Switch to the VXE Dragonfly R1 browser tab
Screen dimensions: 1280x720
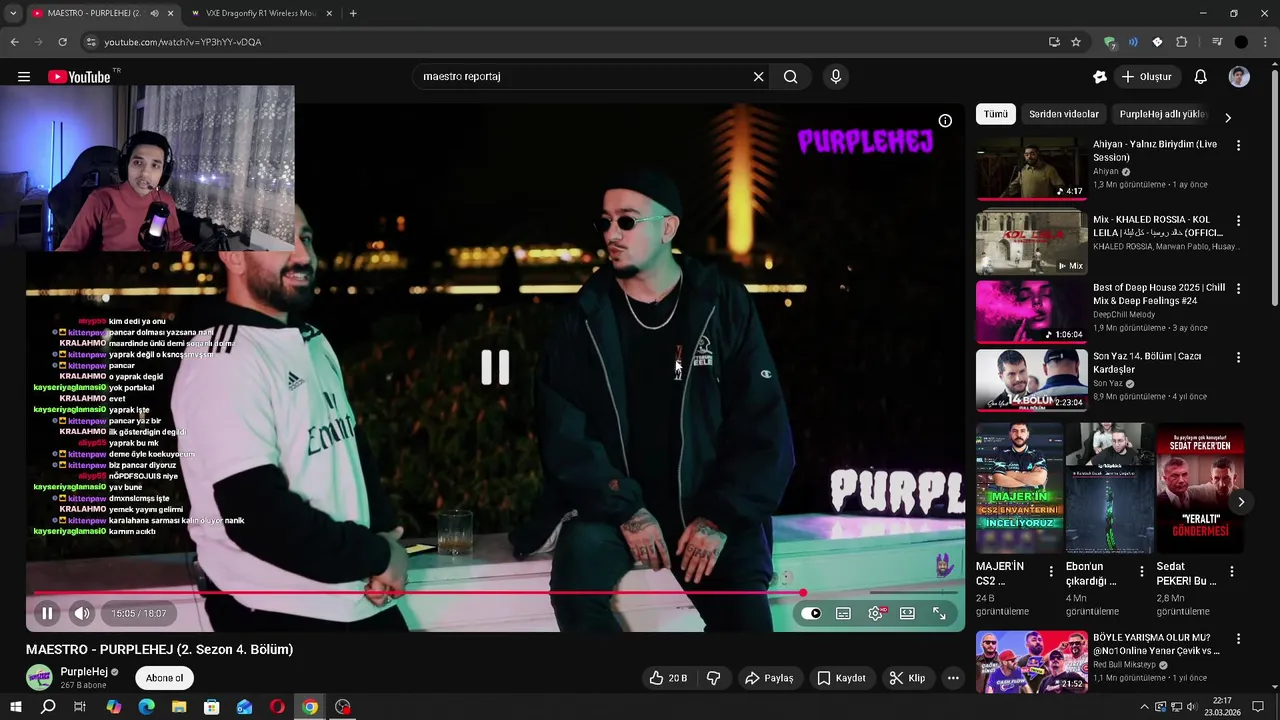(x=262, y=13)
